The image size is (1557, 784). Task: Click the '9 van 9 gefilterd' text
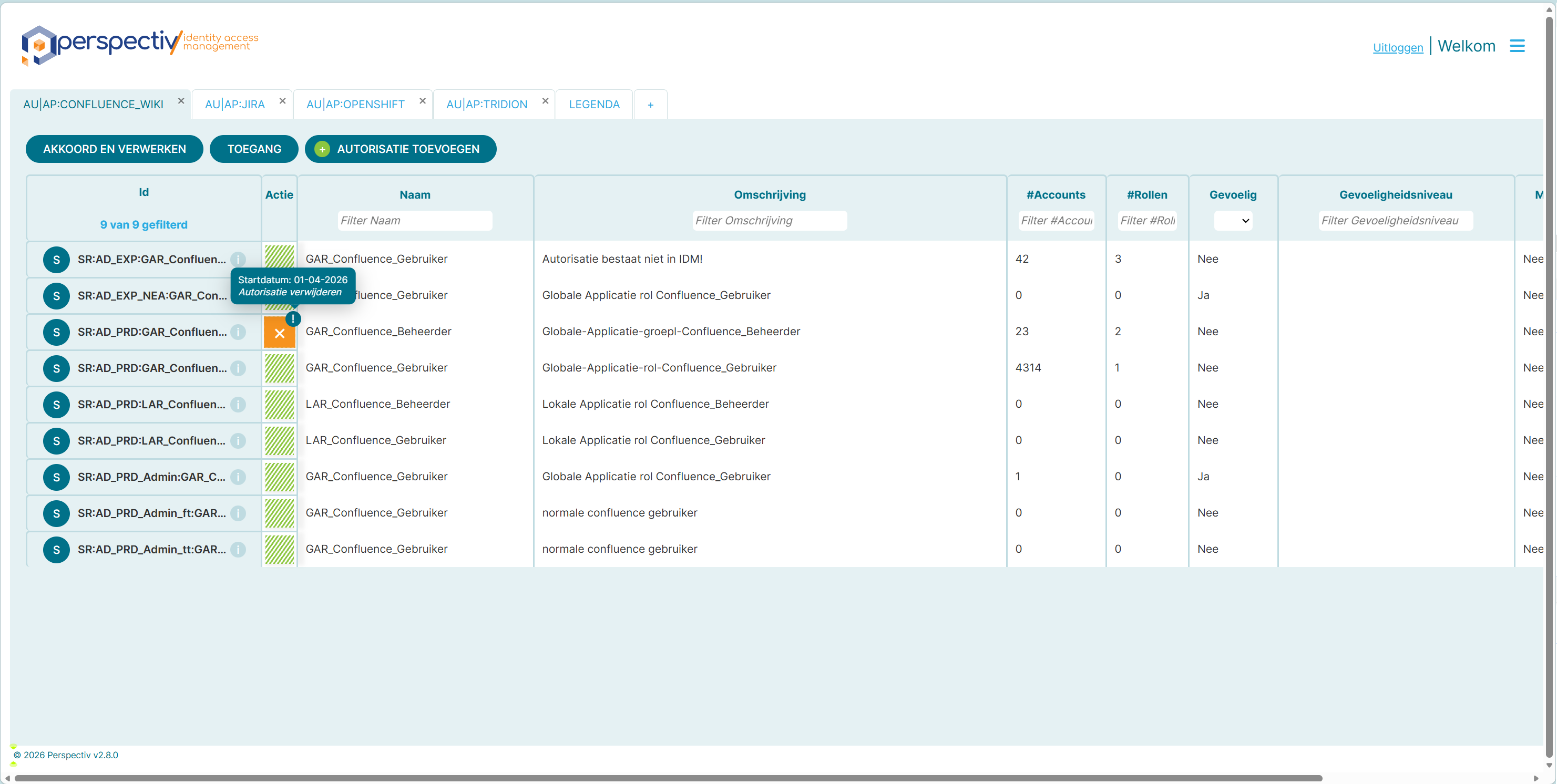click(x=144, y=225)
